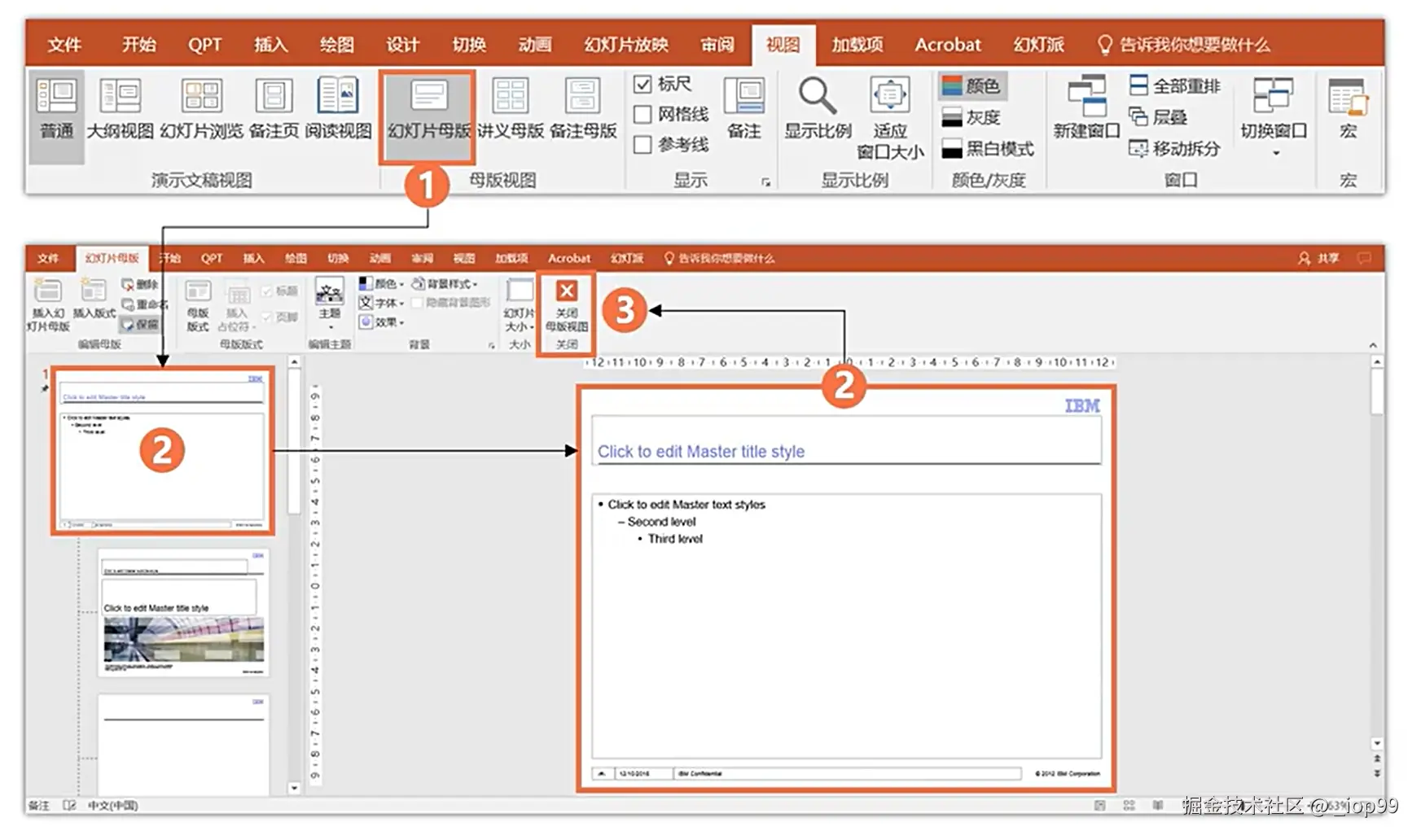1421x840 pixels.
Task: Click 移动拆分 move split
Action: coord(1175,148)
